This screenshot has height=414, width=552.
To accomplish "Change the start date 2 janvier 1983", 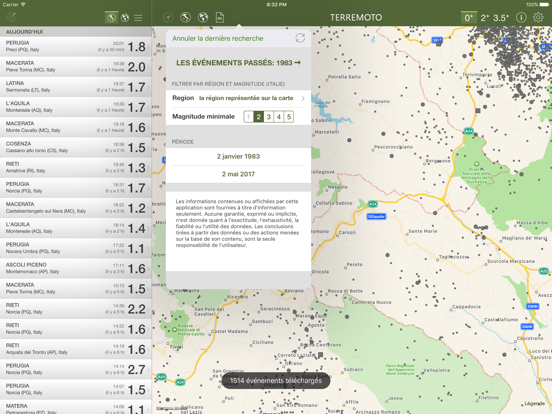I will pos(238,156).
